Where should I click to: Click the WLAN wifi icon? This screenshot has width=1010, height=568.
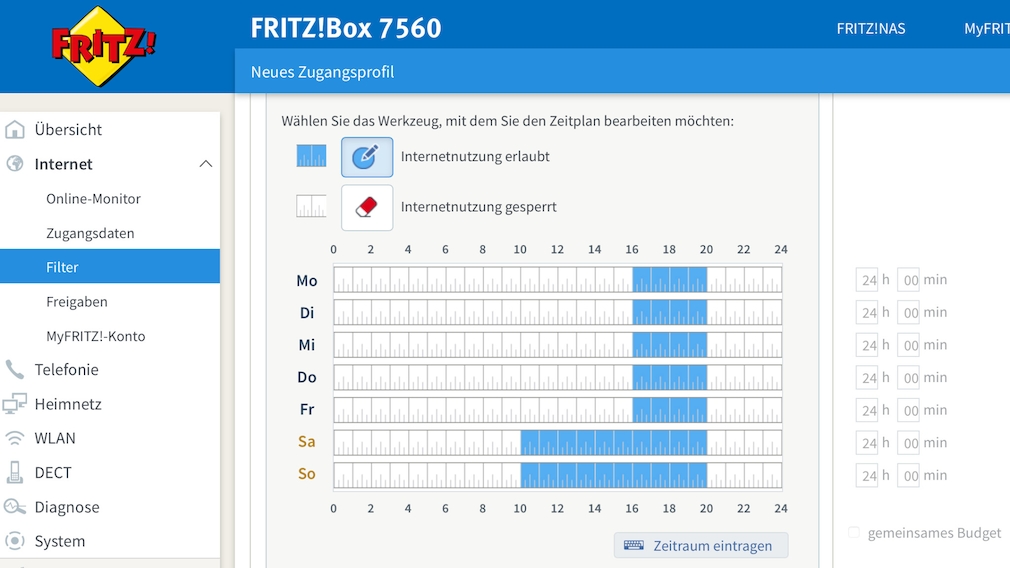point(14,438)
